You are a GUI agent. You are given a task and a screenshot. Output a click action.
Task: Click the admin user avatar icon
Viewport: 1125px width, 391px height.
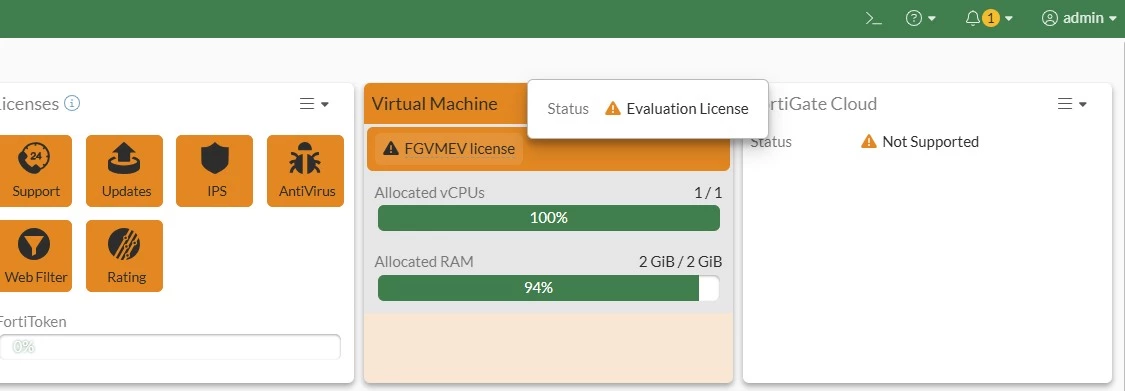pyautogui.click(x=1050, y=19)
